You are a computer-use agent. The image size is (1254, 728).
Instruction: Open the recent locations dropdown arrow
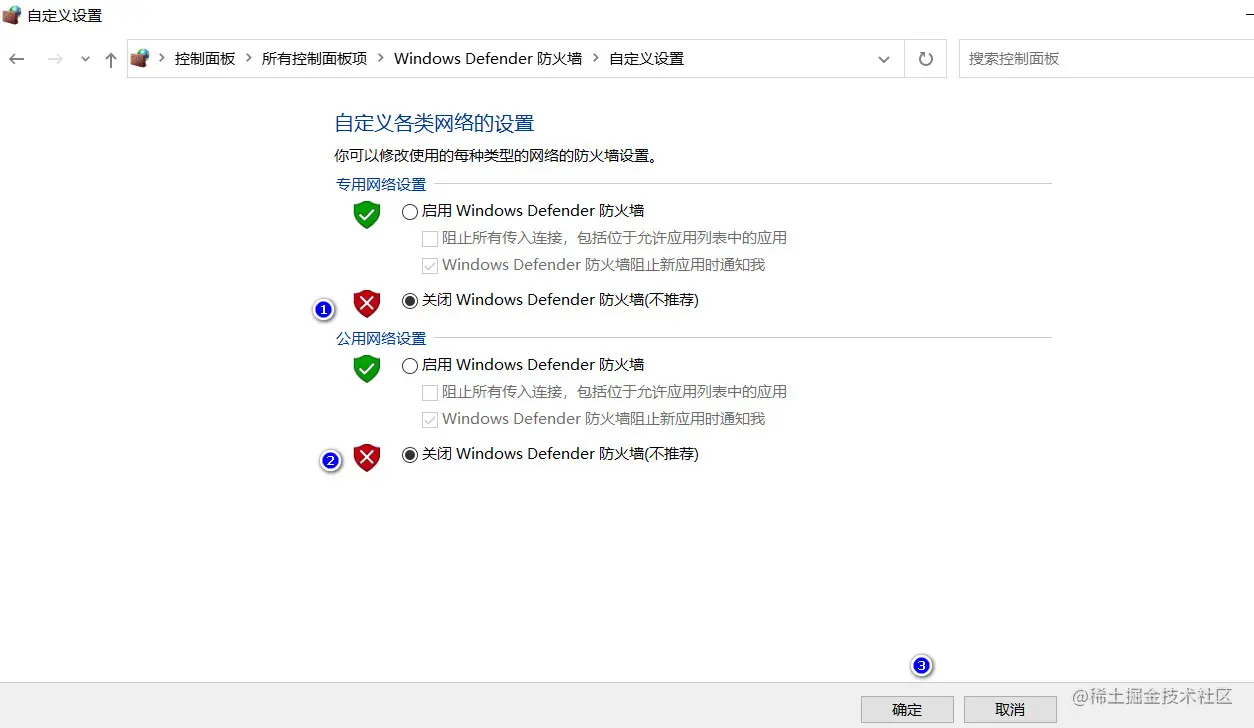point(85,60)
